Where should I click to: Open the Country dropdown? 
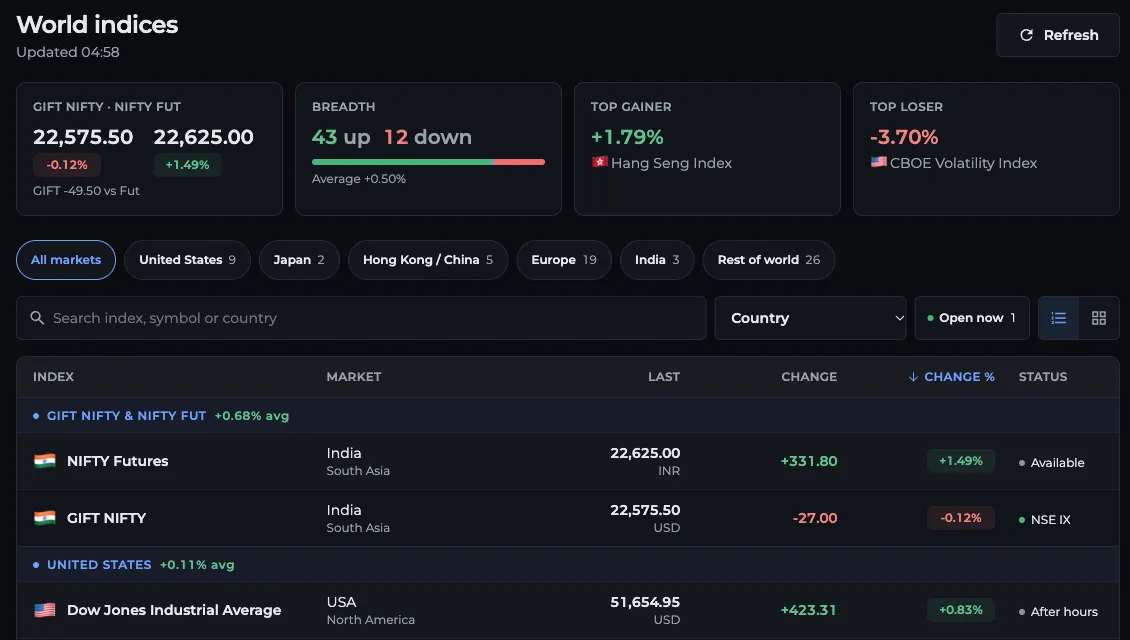810,318
